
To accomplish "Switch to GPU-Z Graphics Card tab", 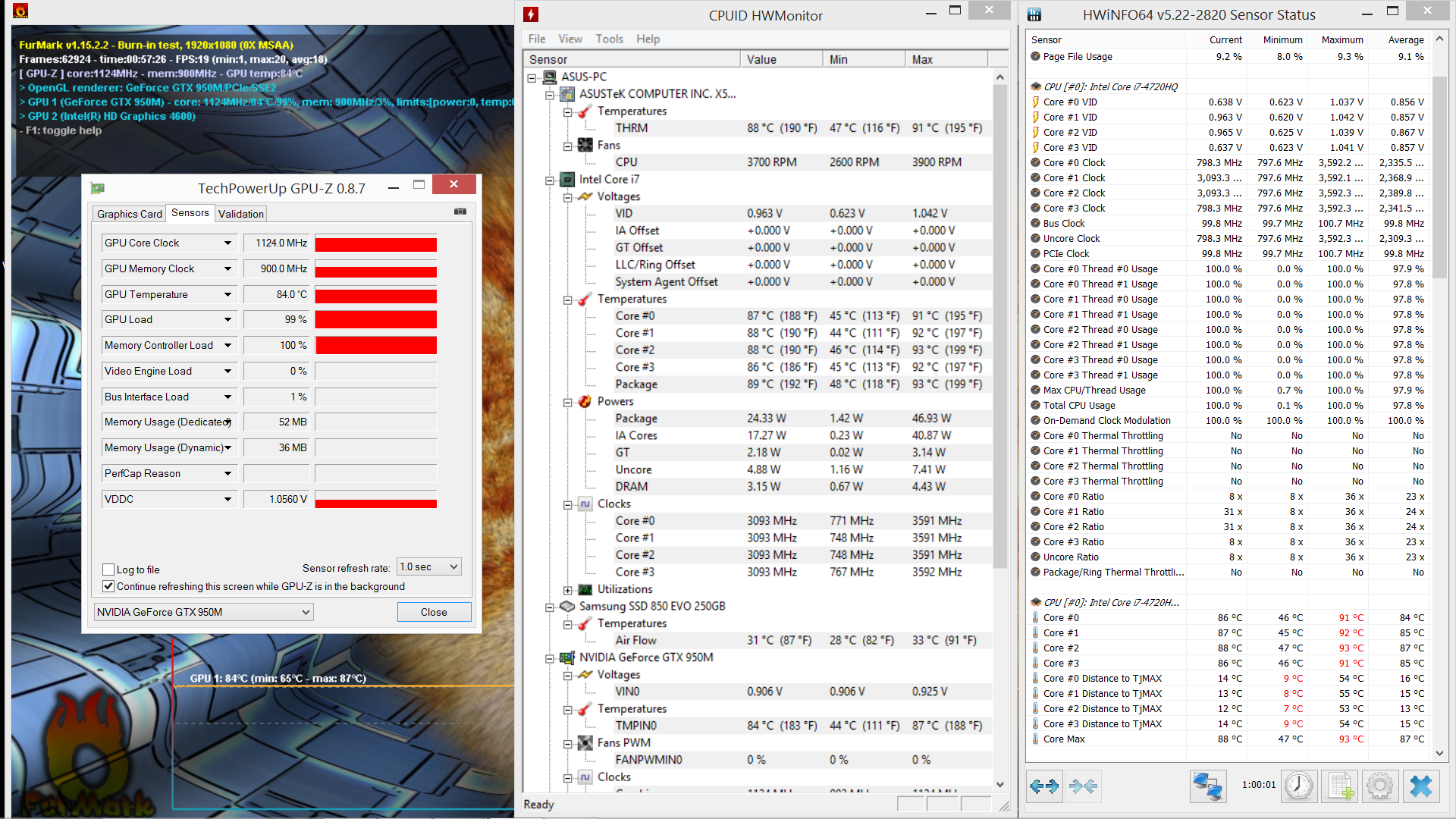I will pos(130,214).
